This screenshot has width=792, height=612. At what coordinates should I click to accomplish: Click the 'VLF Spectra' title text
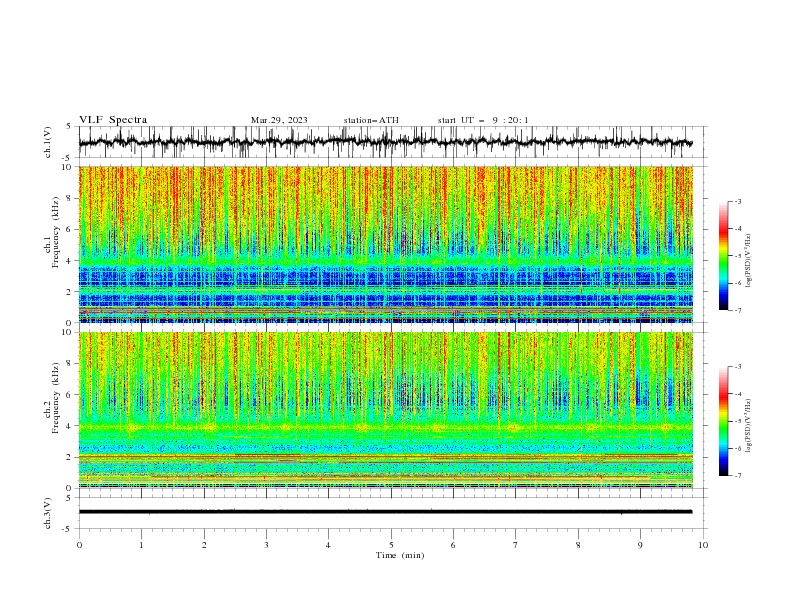click(x=113, y=120)
